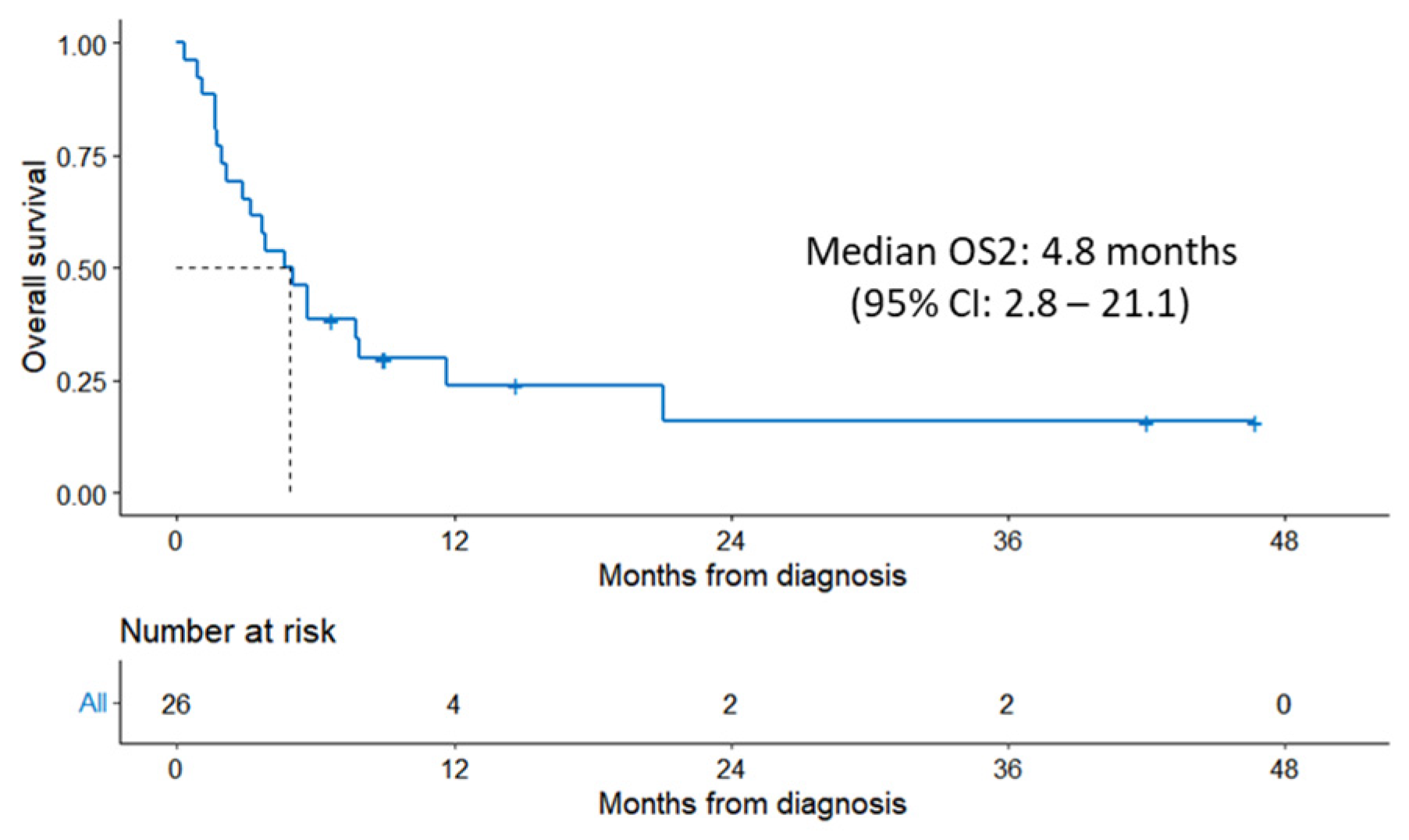Image resolution: width=1409 pixels, height=840 pixels.
Task: Click the number at risk value 0
Action: [x=1283, y=704]
